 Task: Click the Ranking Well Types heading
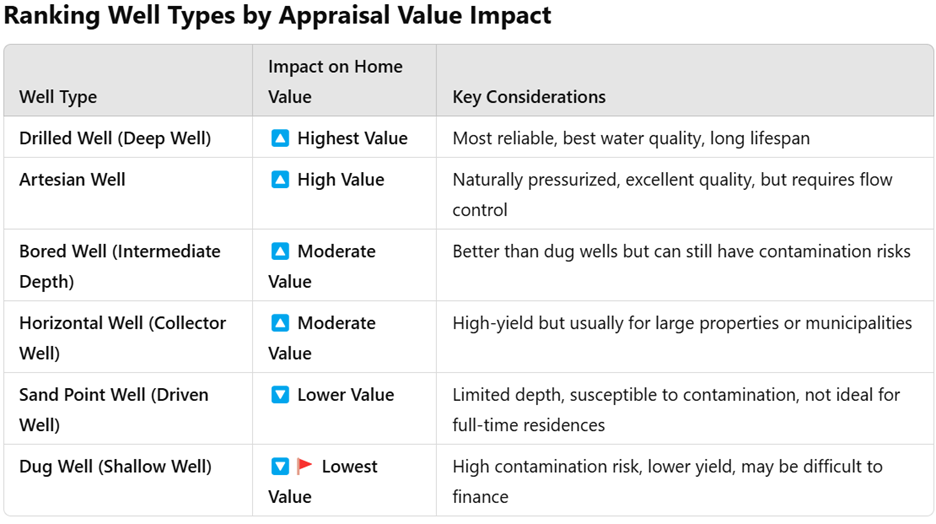click(x=277, y=17)
